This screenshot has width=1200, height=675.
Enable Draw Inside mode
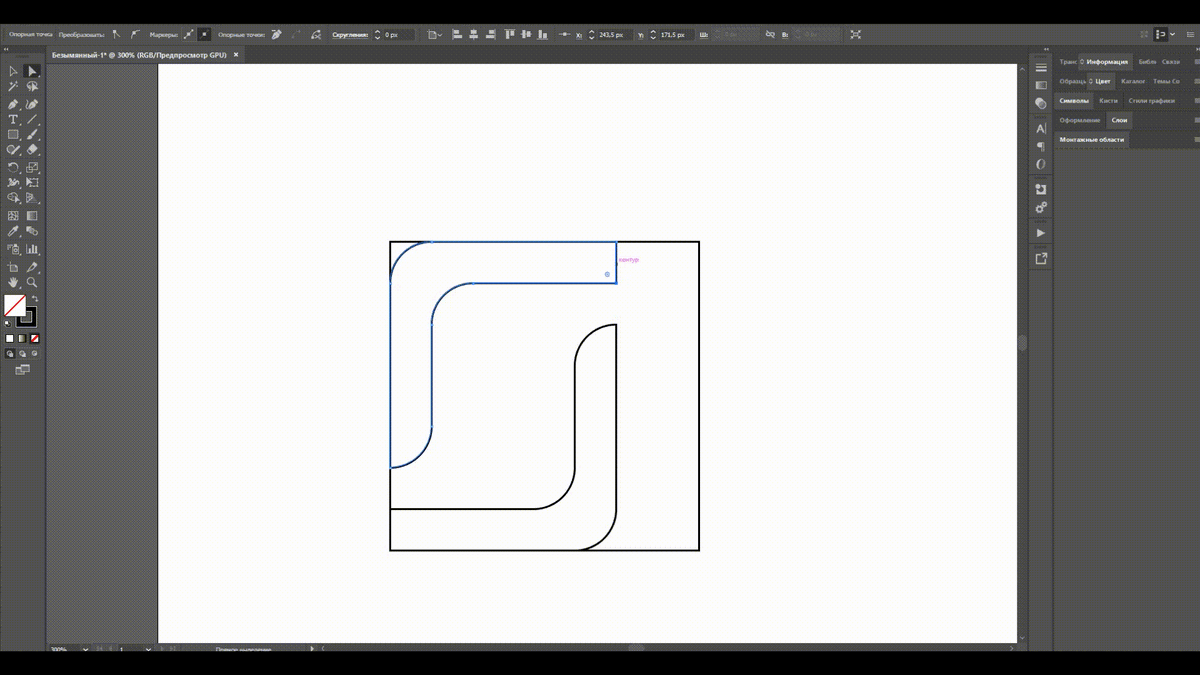(x=34, y=354)
